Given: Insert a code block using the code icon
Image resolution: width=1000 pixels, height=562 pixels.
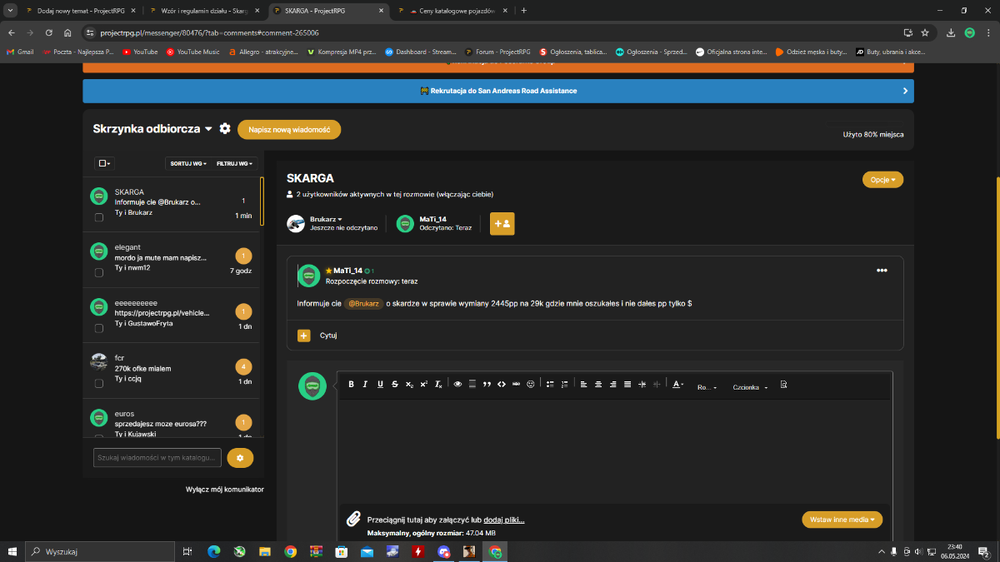Looking at the screenshot, I should tap(501, 385).
